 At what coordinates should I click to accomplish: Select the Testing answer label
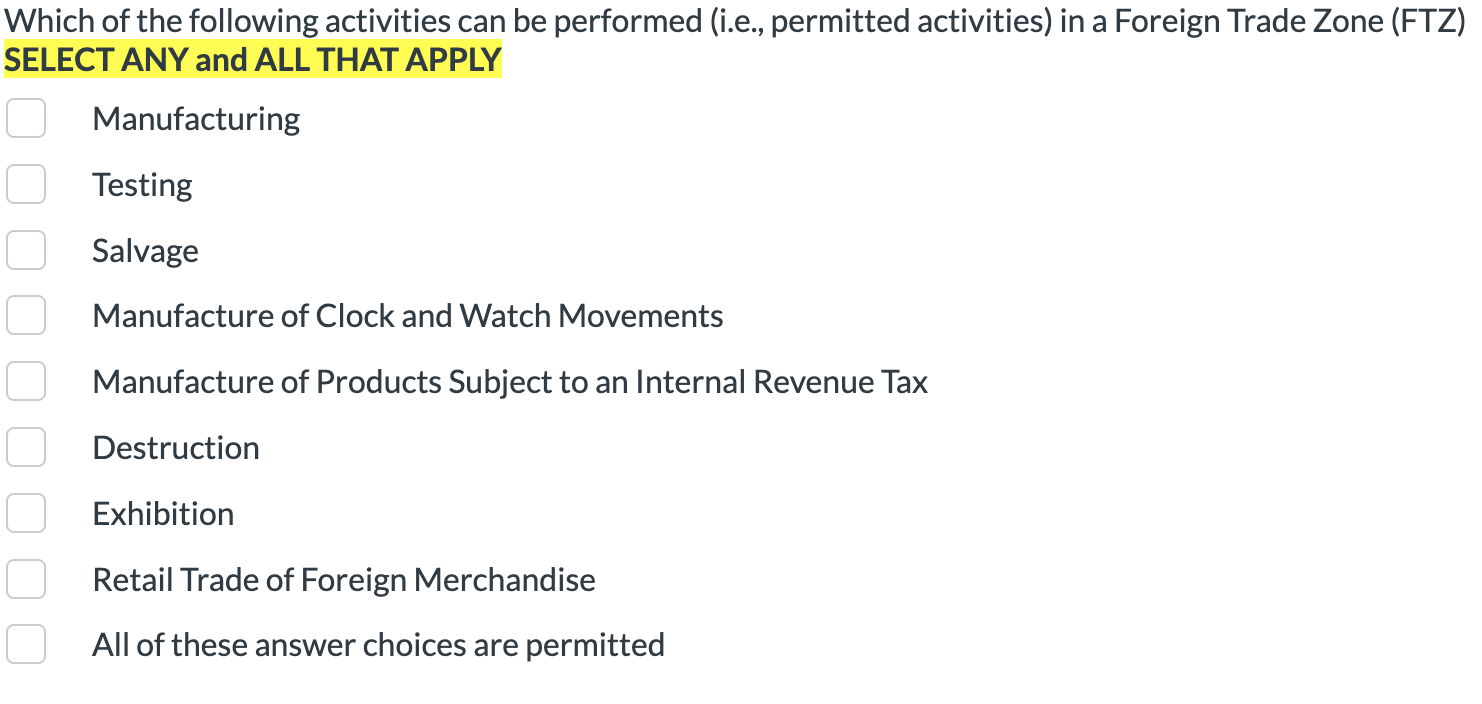(142, 184)
